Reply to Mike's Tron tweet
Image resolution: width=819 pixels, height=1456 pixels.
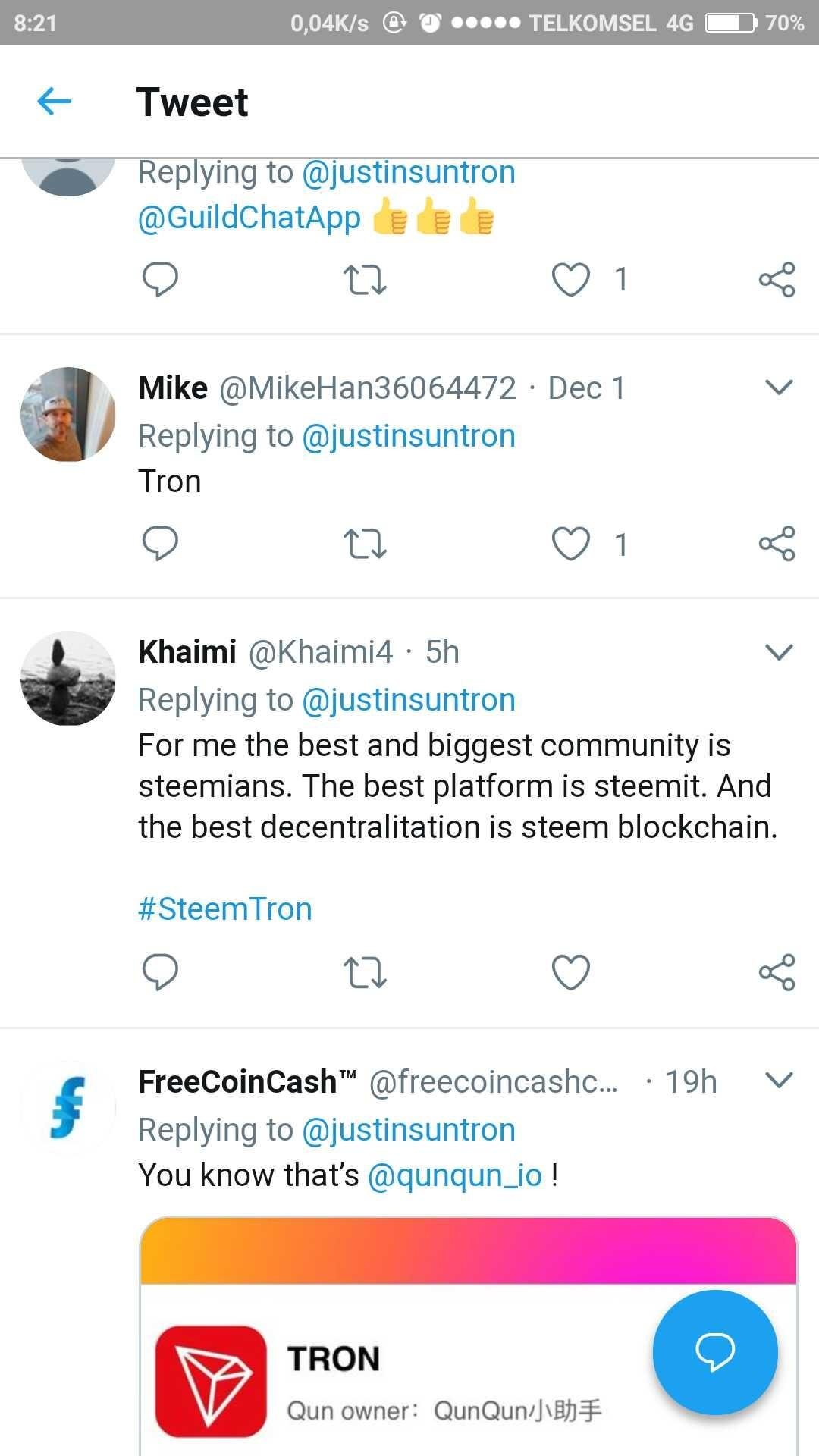coord(160,543)
